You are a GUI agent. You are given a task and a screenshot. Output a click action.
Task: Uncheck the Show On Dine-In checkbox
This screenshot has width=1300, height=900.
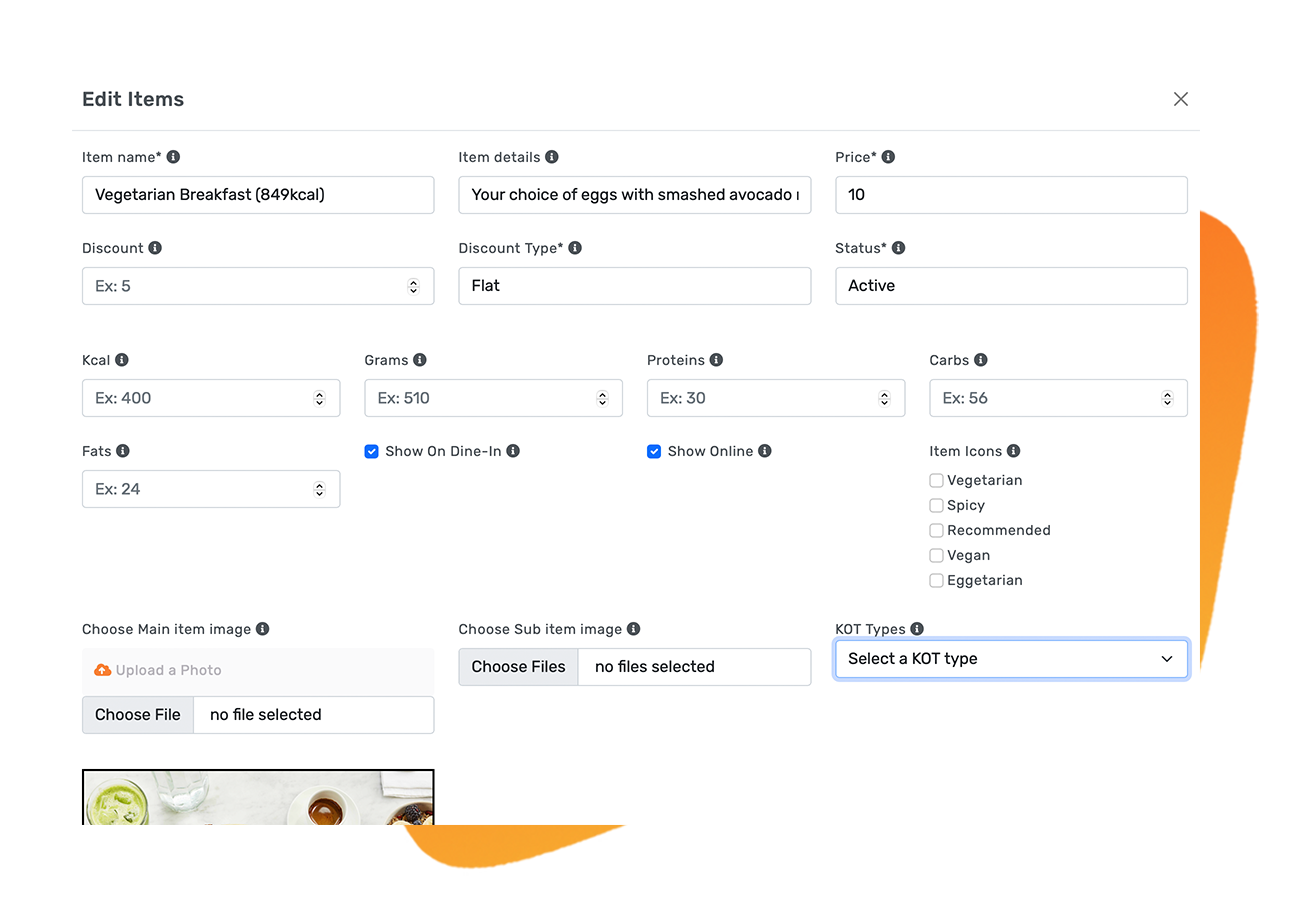pyautogui.click(x=372, y=452)
